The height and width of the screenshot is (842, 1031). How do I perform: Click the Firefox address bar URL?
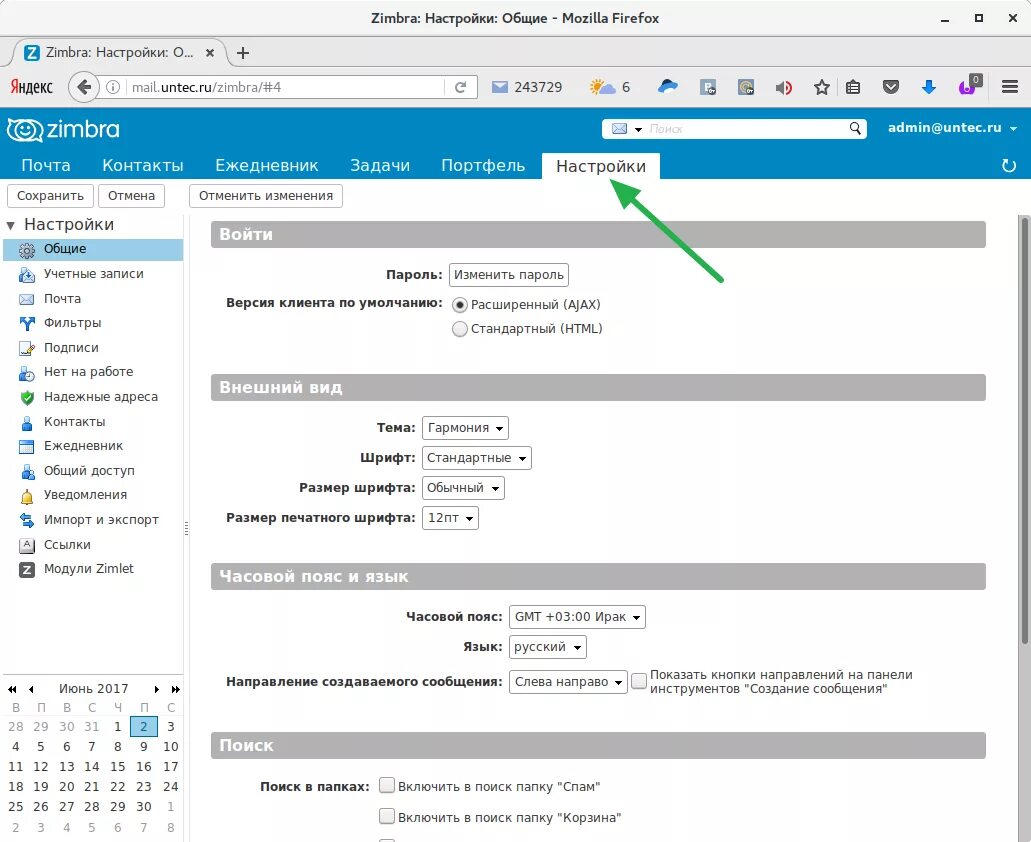[x=283, y=87]
